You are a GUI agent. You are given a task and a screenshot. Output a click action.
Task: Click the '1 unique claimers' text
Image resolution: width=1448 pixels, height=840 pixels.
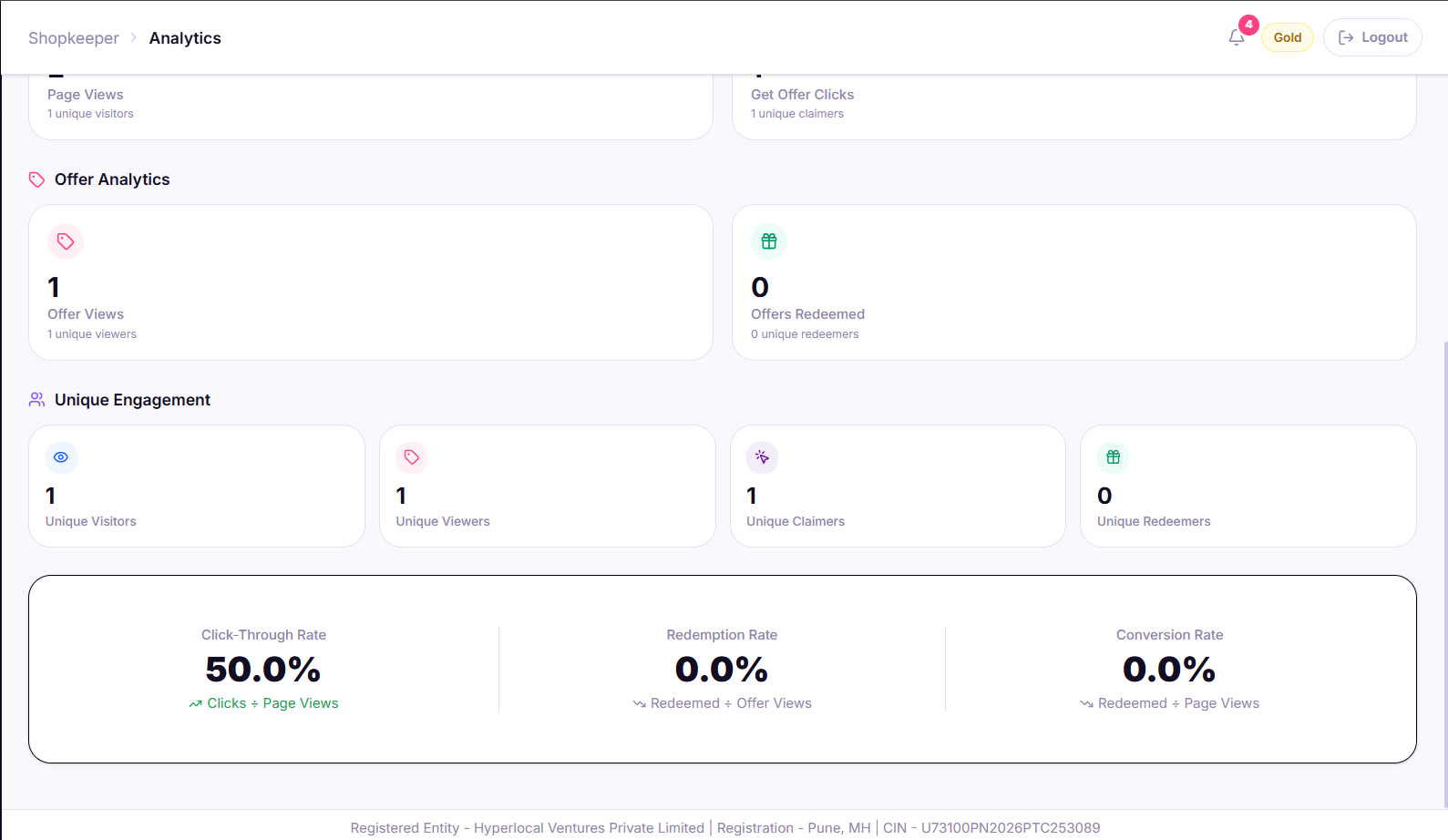797,114
